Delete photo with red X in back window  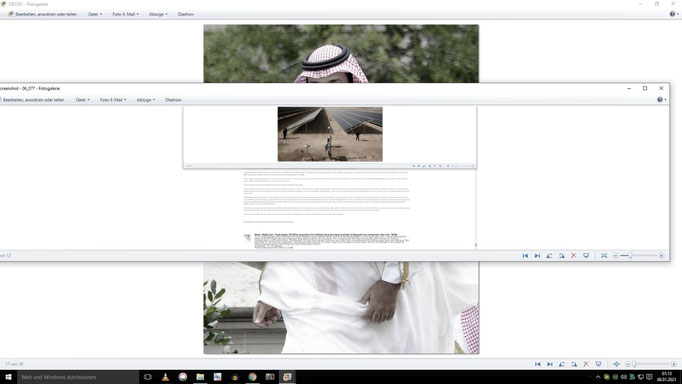[586, 364]
